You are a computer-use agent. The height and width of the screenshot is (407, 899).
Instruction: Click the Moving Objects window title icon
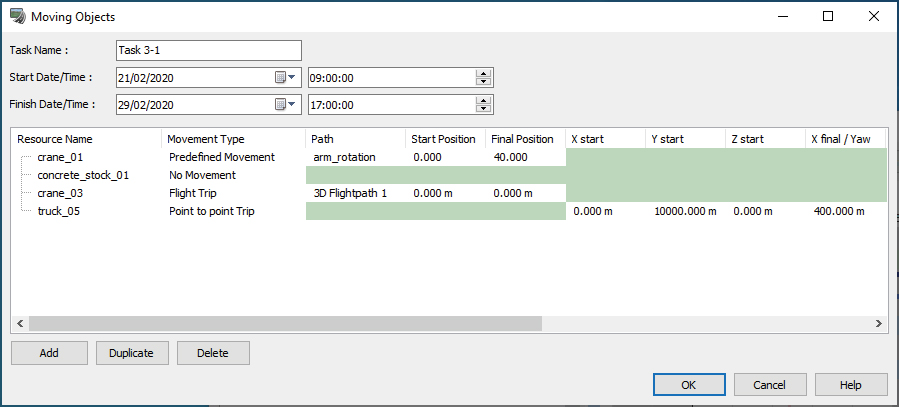point(18,17)
